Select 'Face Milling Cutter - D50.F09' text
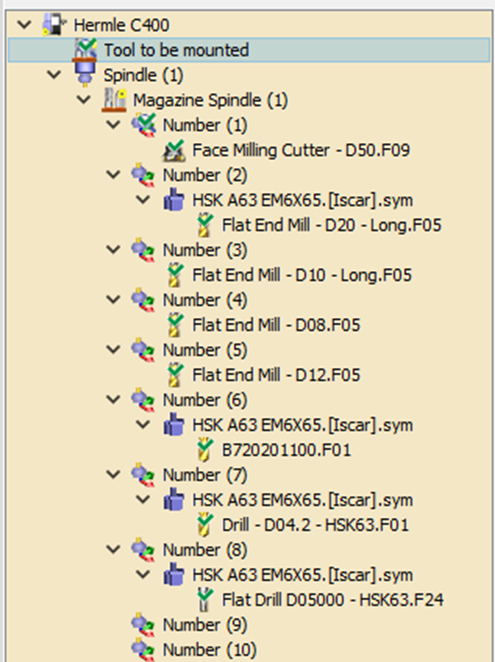 [301, 150]
